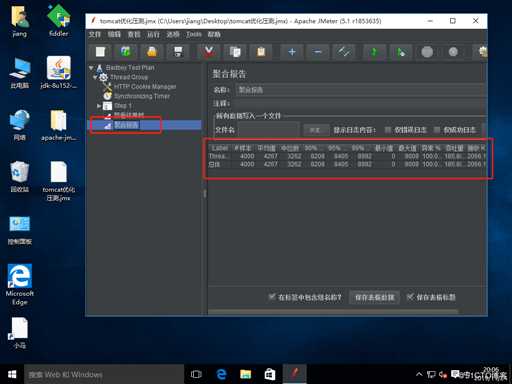512x384 pixels.
Task: Open the 运行 menu
Action: point(153,34)
